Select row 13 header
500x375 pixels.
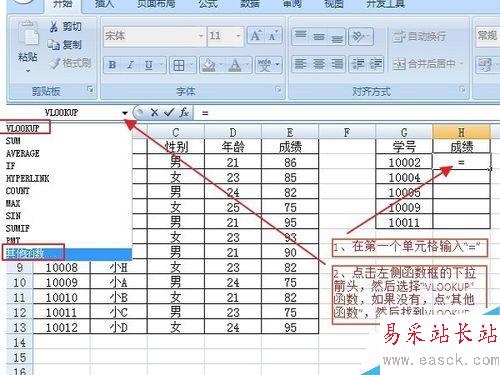[20, 327]
